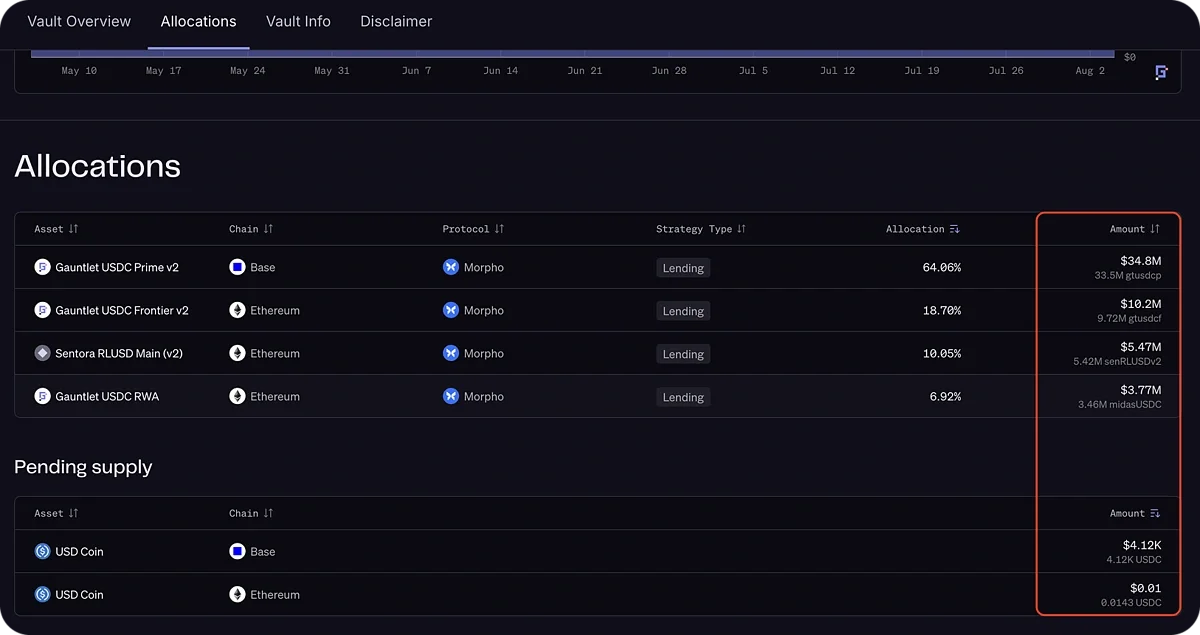Click USD Coin icon in the Ethereum row
Image resolution: width=1200 pixels, height=635 pixels.
pos(42,594)
